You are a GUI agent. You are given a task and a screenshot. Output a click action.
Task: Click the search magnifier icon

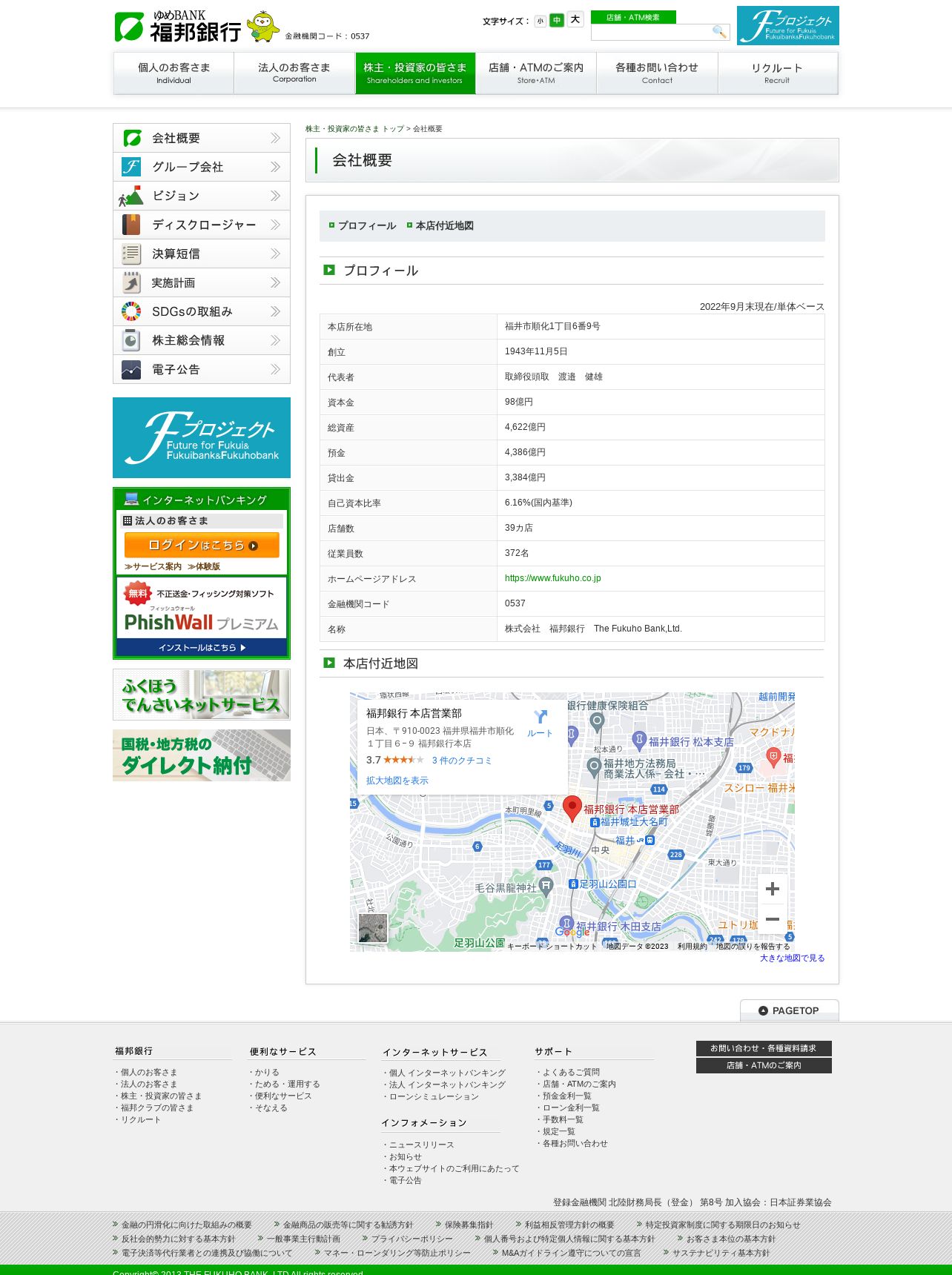718,31
